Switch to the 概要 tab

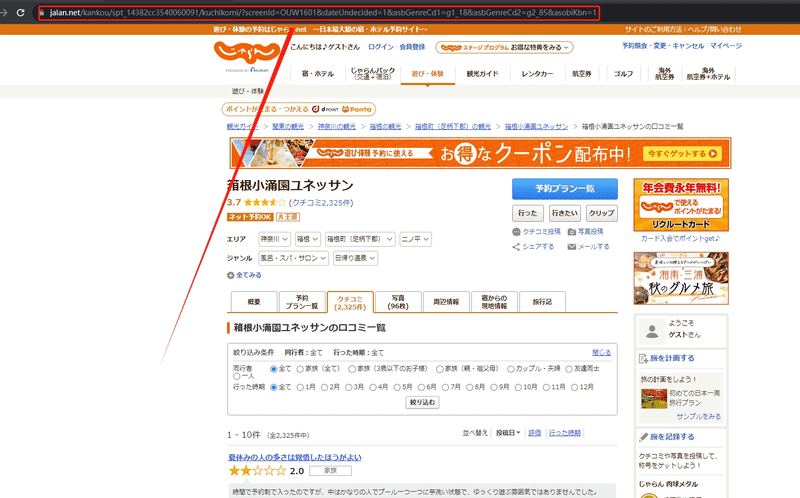tap(254, 302)
